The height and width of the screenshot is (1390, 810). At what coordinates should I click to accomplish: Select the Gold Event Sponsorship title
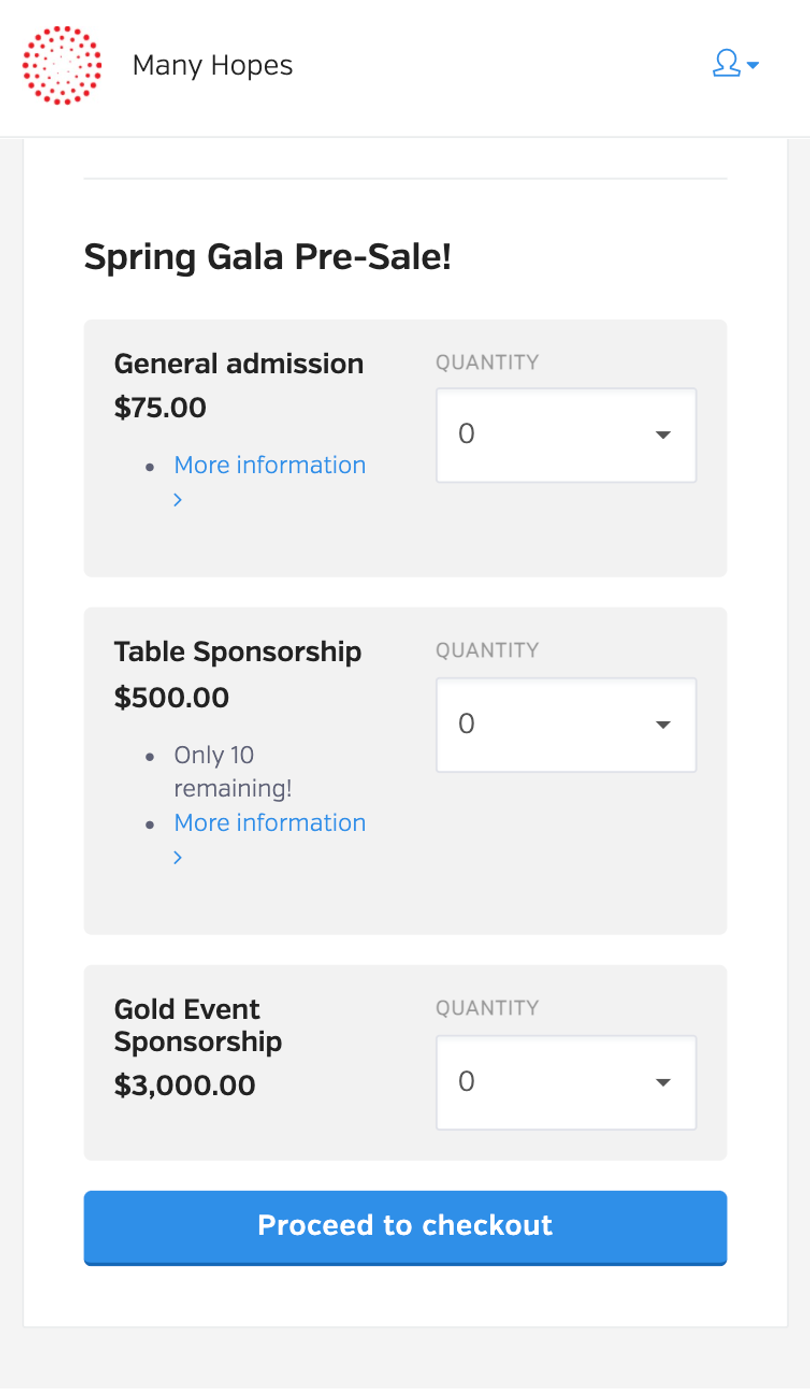click(198, 1025)
